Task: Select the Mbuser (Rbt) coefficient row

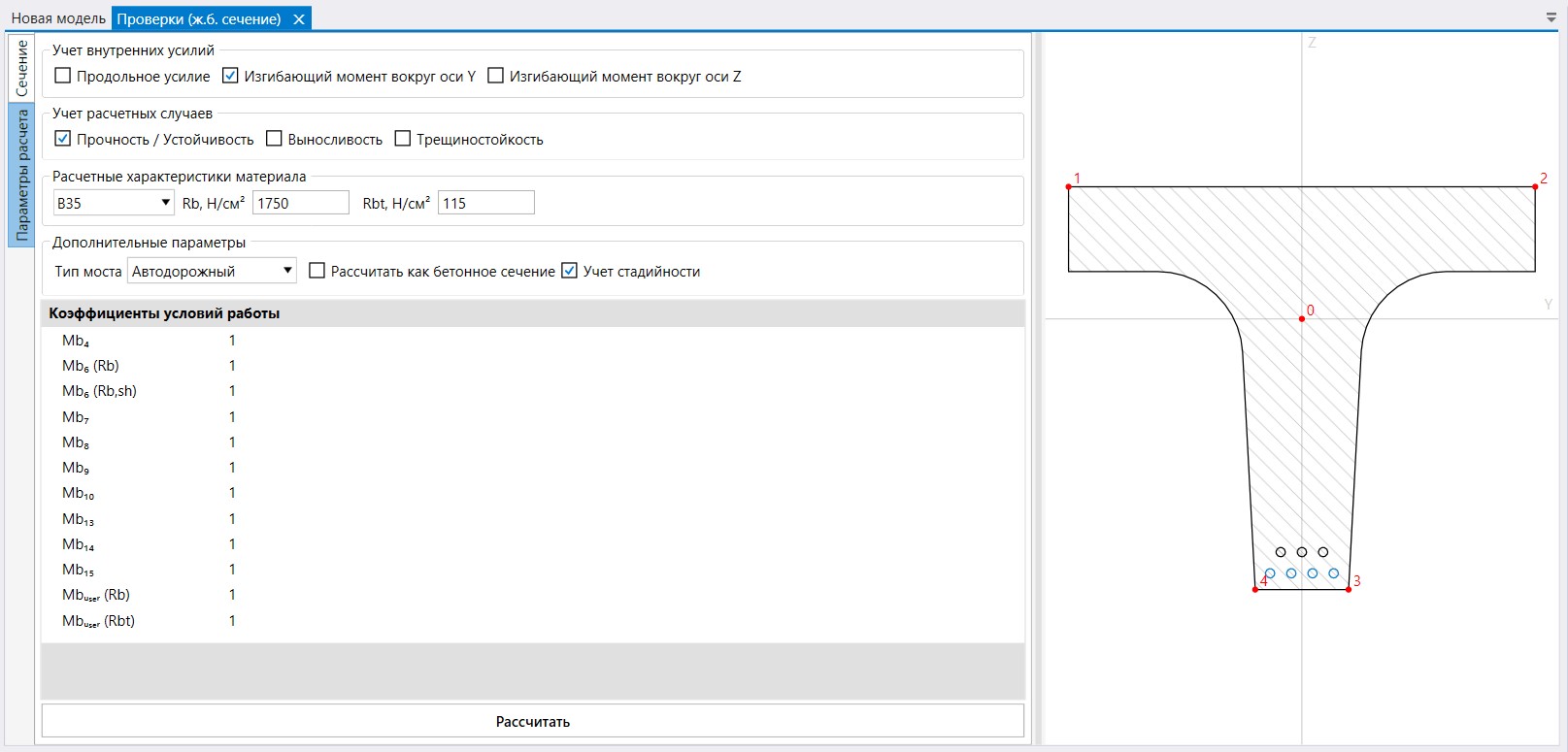Action: click(533, 621)
